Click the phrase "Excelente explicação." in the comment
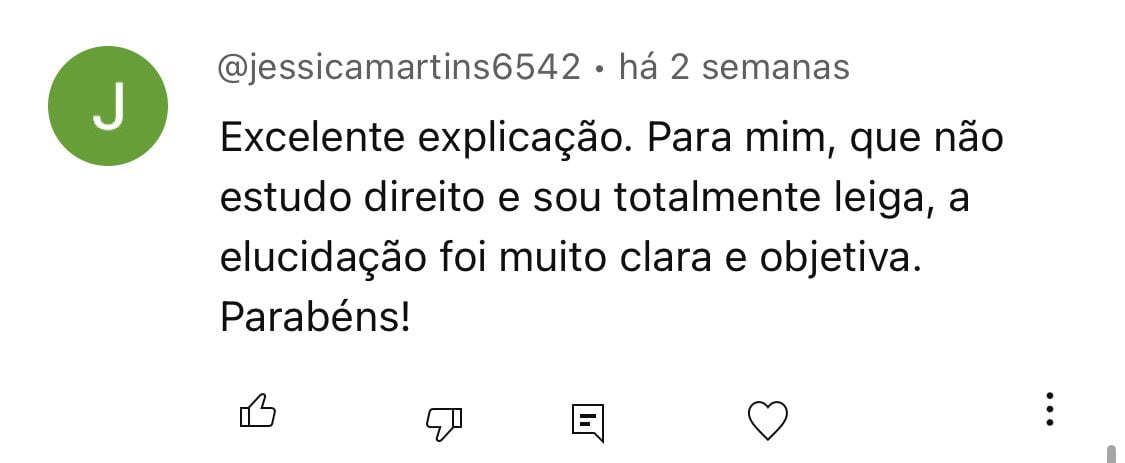The image size is (1125, 463). click(425, 138)
